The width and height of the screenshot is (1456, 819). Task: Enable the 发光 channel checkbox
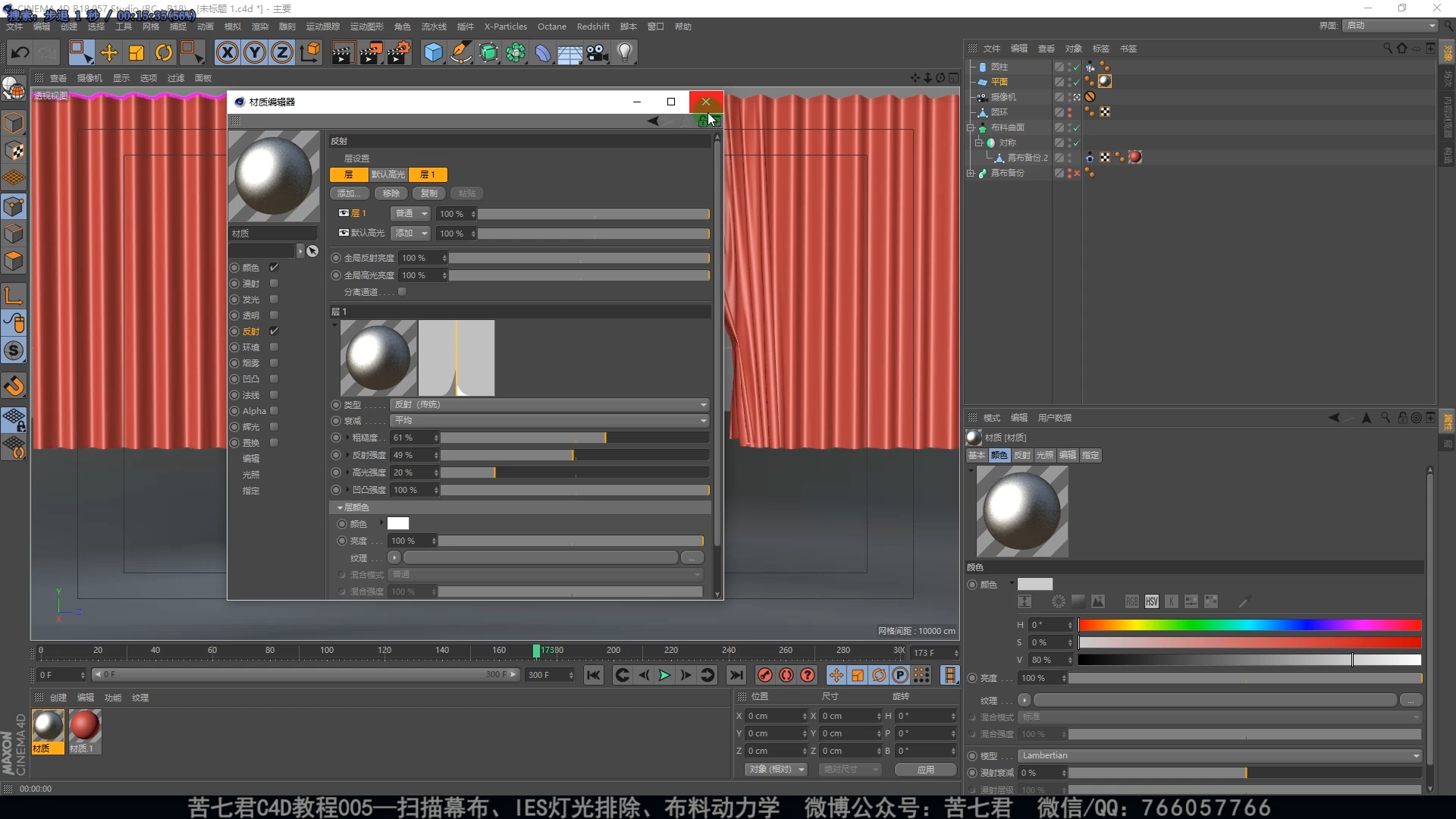tap(274, 300)
